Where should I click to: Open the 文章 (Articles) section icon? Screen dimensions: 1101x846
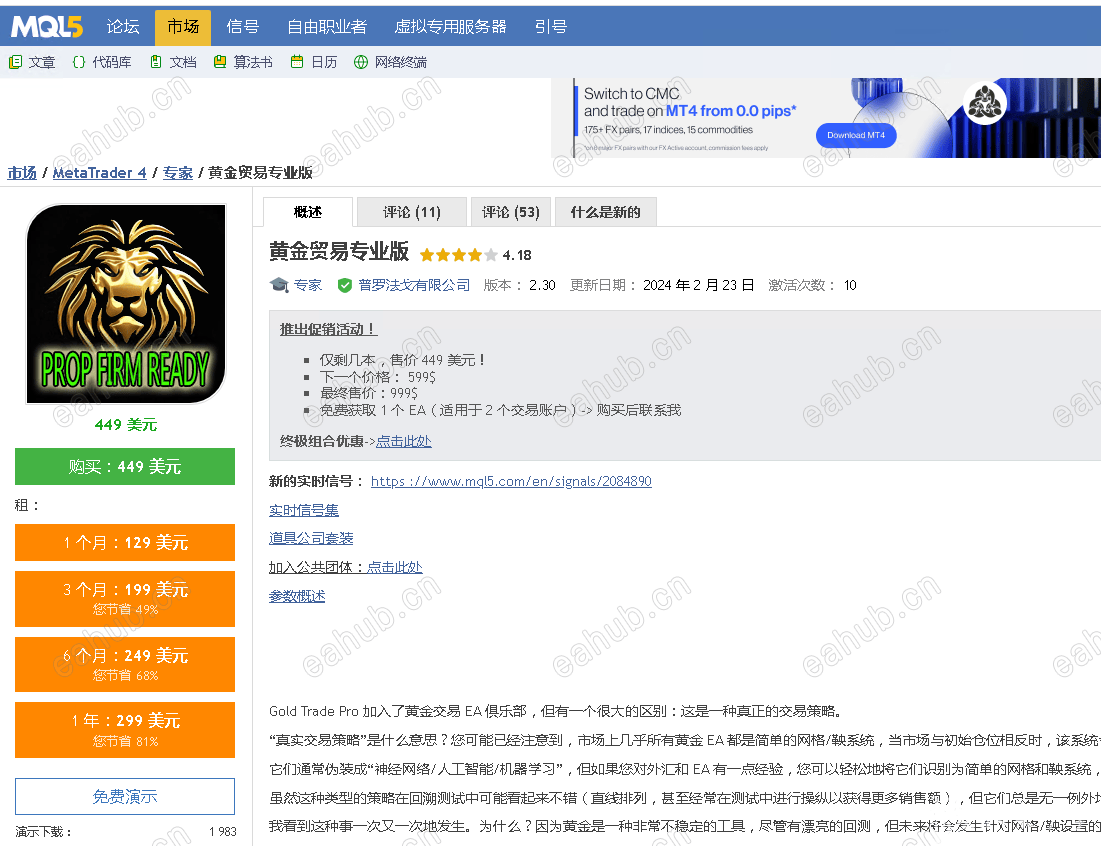click(x=16, y=61)
